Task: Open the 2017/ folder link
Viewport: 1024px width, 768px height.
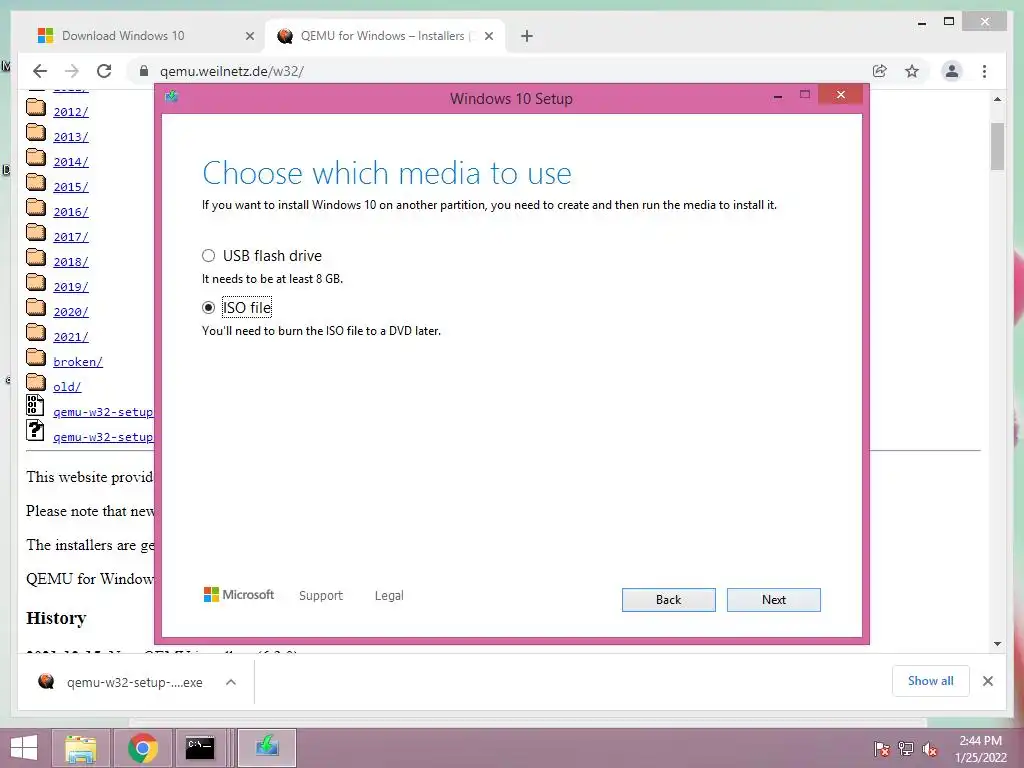Action: 71,236
